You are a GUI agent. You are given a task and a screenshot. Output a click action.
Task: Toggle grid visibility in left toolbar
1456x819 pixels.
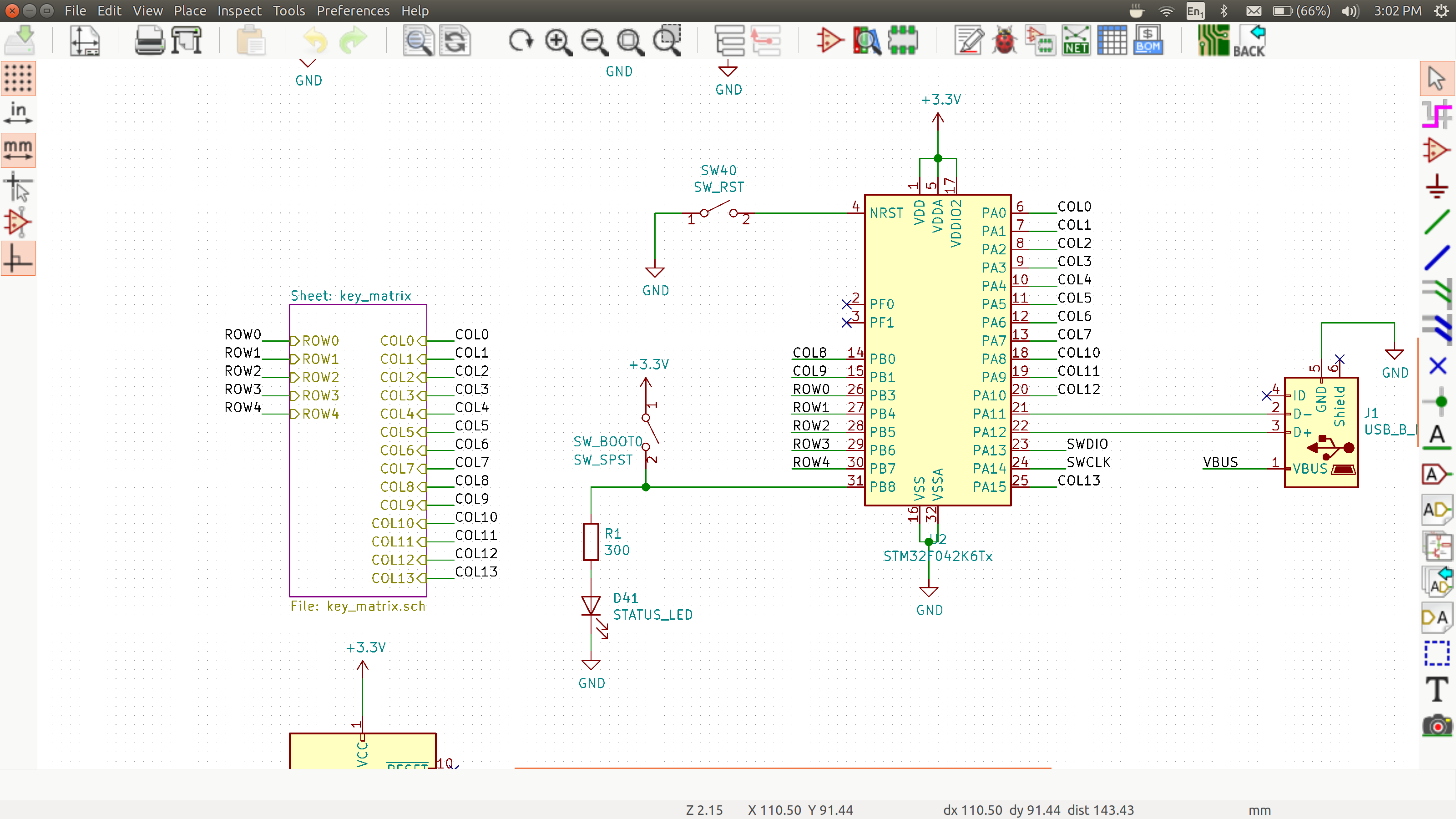pos(18,78)
